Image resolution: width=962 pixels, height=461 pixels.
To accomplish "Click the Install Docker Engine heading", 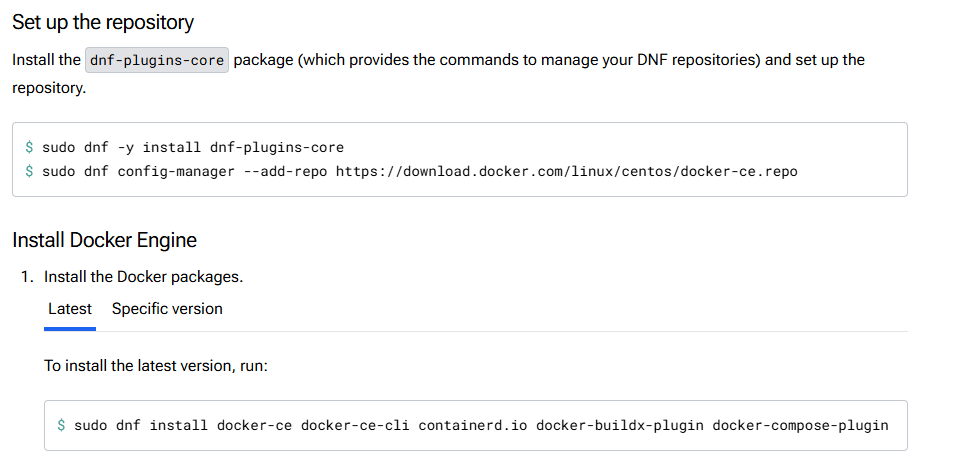I will coord(104,240).
